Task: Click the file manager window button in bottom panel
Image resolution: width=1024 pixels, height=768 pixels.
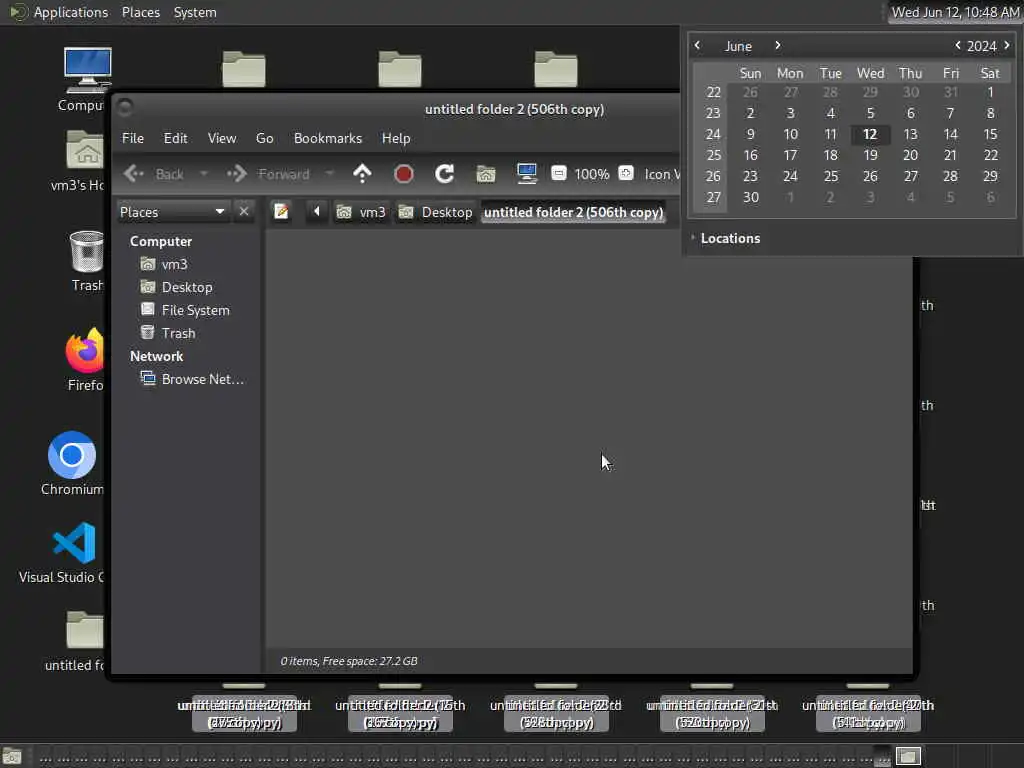Action: coord(908,756)
